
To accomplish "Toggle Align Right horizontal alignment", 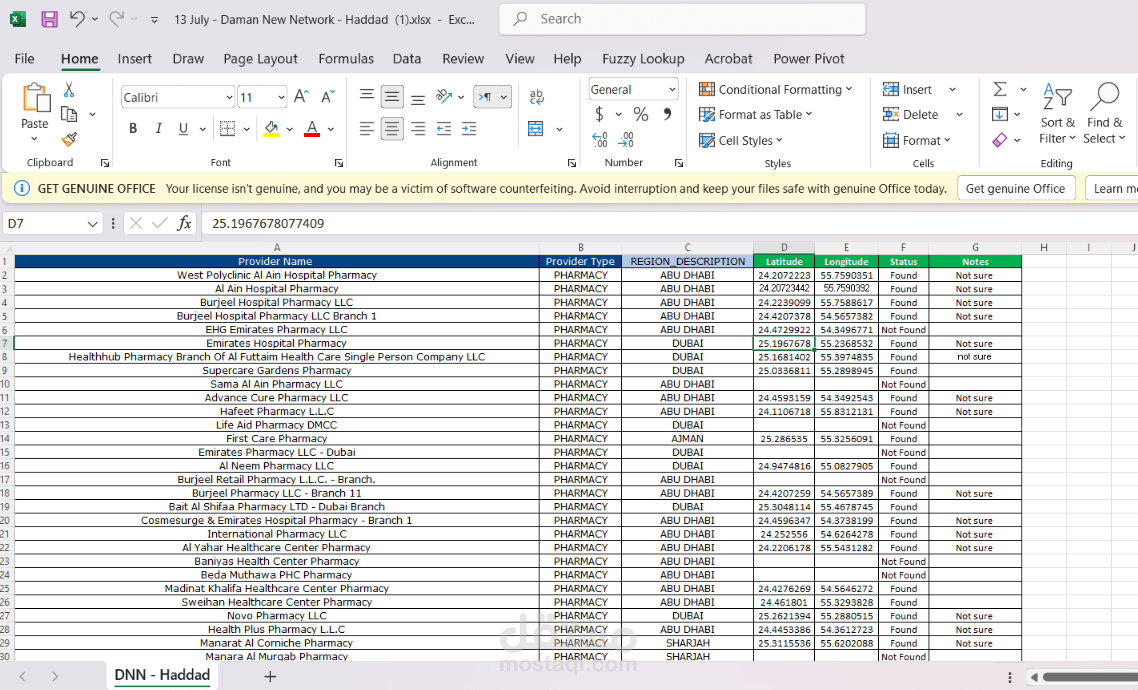I will (418, 128).
